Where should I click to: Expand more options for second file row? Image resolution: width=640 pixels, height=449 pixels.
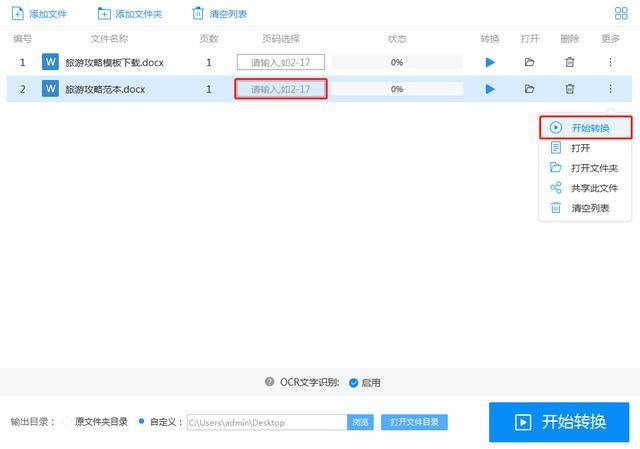pos(610,89)
